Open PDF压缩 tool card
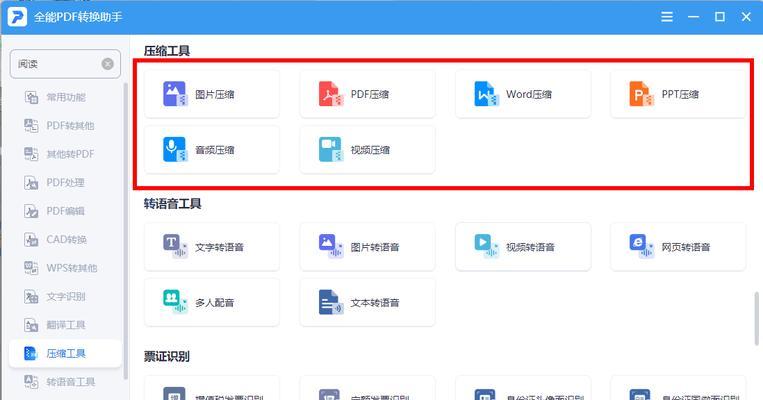 click(x=367, y=94)
